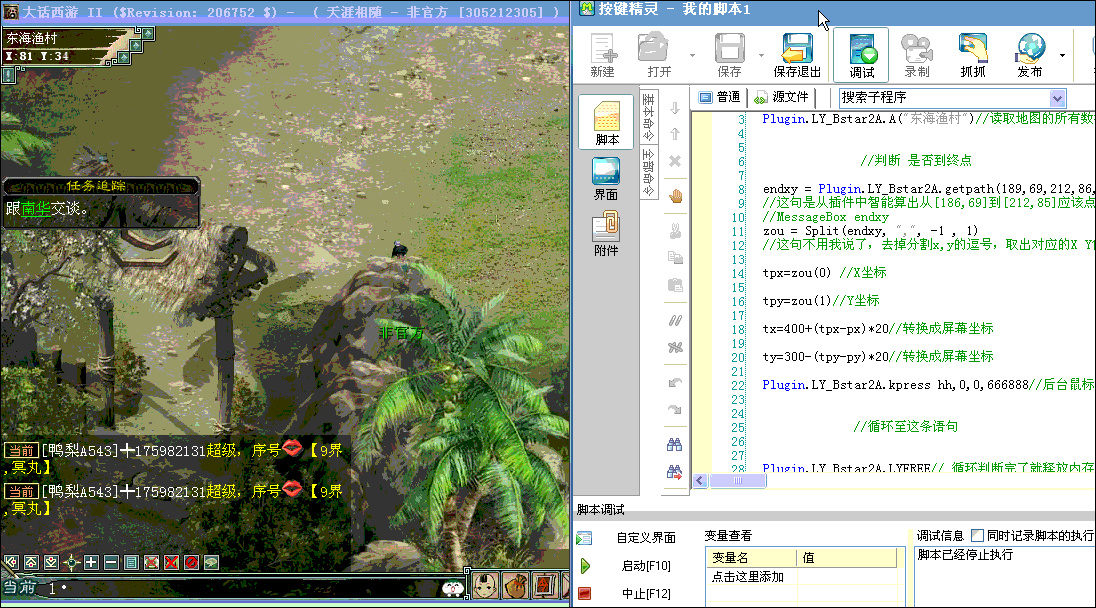Click the 中止[F12] stop button

point(646,593)
